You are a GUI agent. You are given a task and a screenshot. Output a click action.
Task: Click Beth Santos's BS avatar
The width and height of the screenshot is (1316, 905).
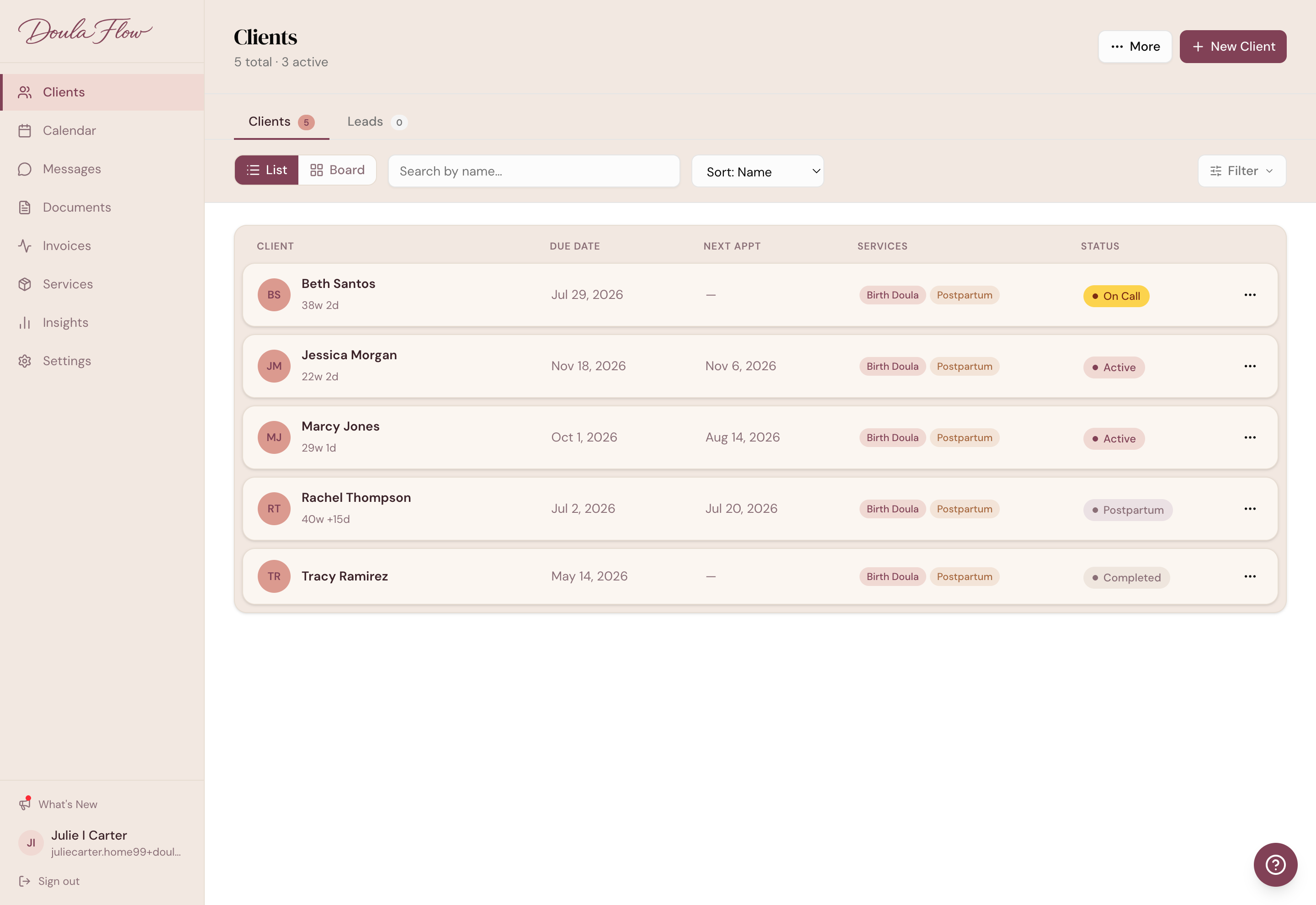274,295
